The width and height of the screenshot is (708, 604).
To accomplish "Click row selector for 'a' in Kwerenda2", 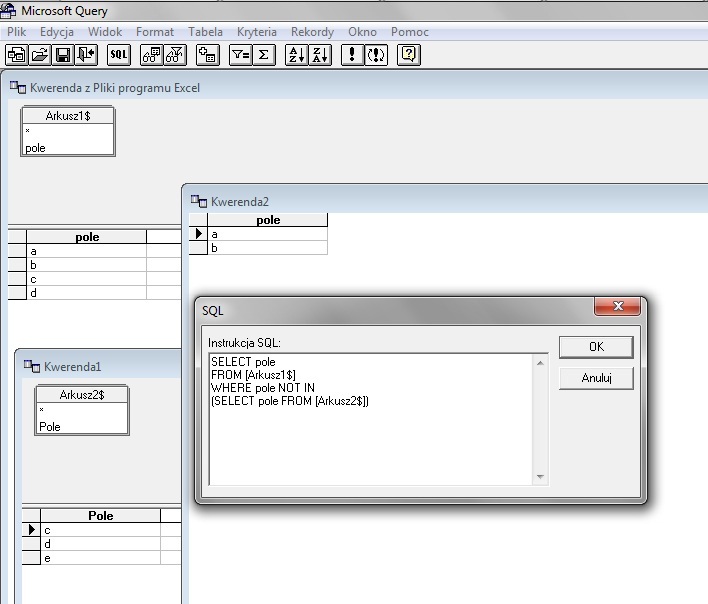I will pyautogui.click(x=198, y=234).
